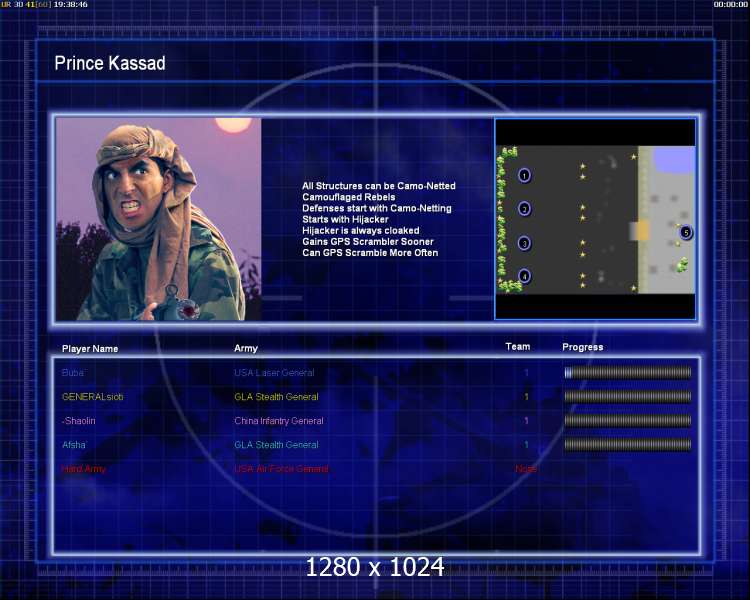Click -Shaolin's loading progress bar

(x=628, y=421)
